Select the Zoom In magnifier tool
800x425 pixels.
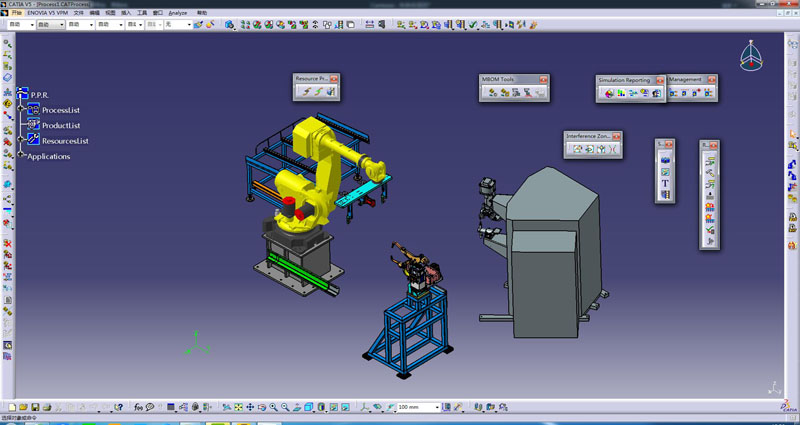[x=273, y=407]
